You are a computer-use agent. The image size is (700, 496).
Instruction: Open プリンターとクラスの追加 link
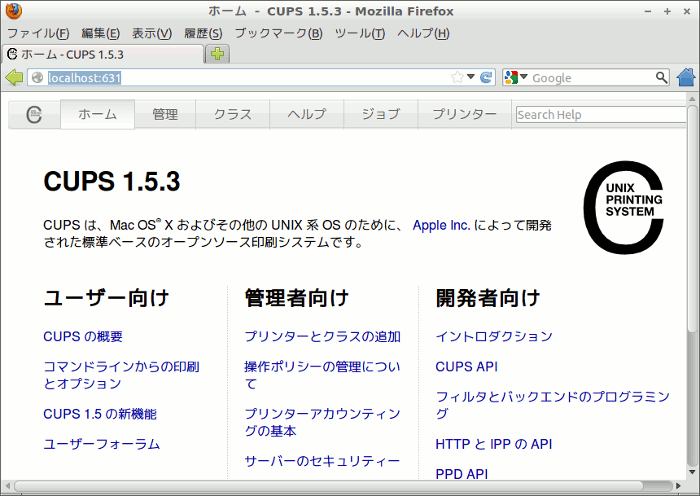(x=322, y=336)
